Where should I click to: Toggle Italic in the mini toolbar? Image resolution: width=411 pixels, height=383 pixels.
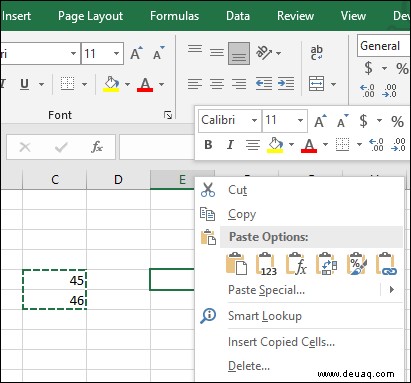click(230, 145)
